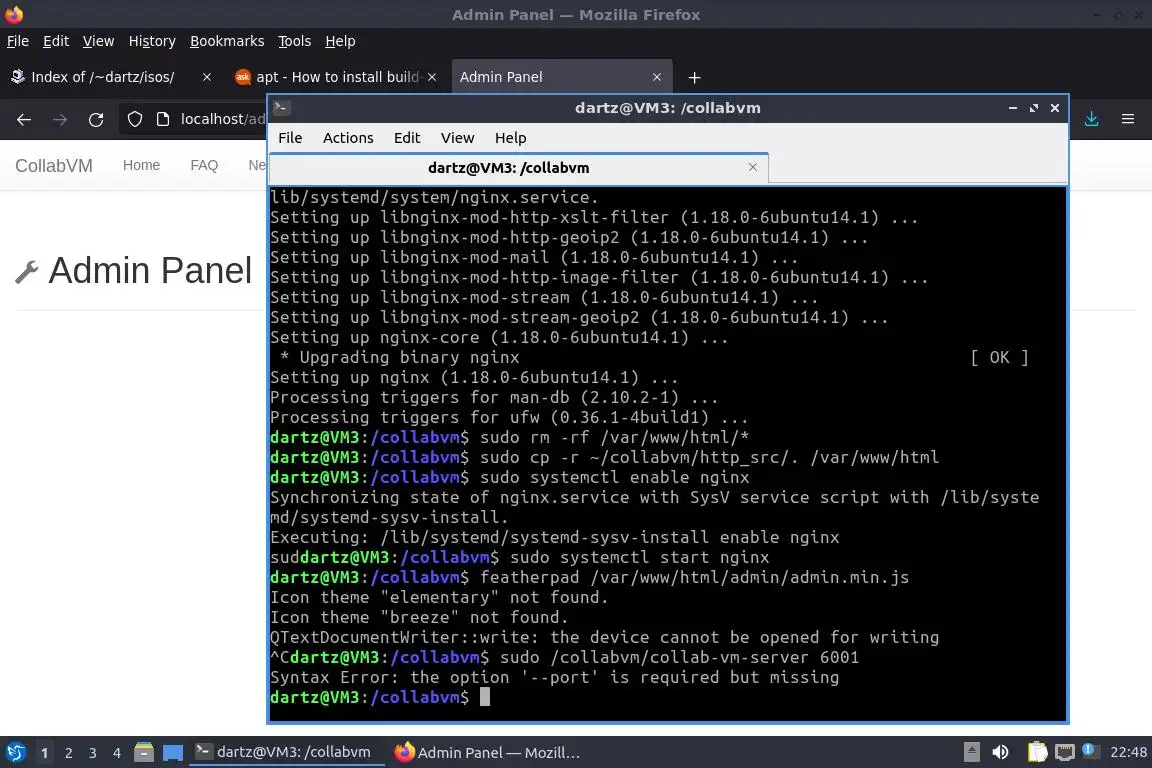Open Firefox View menu

pyautogui.click(x=98, y=41)
